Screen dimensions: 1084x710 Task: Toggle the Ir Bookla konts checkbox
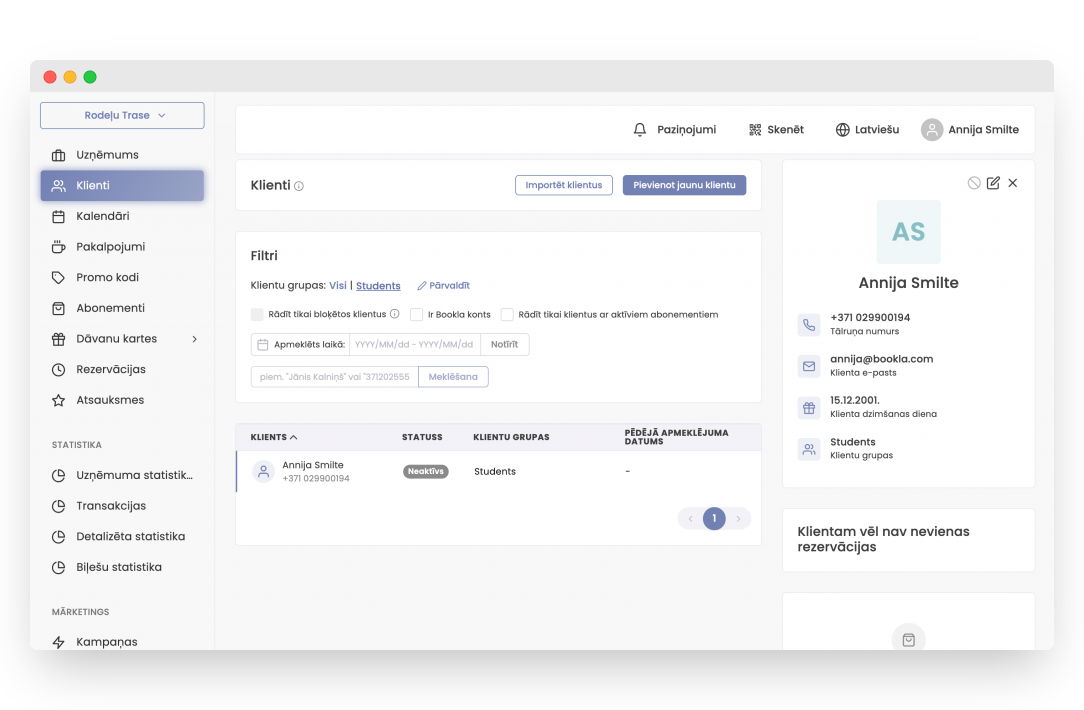point(417,314)
